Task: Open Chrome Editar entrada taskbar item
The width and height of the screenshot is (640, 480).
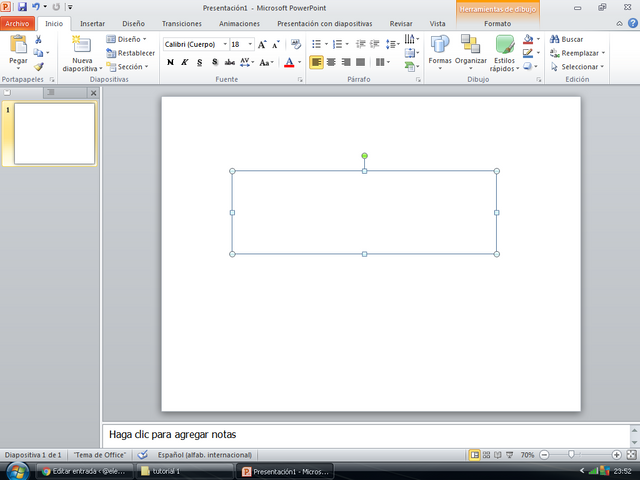Action: tap(84, 471)
